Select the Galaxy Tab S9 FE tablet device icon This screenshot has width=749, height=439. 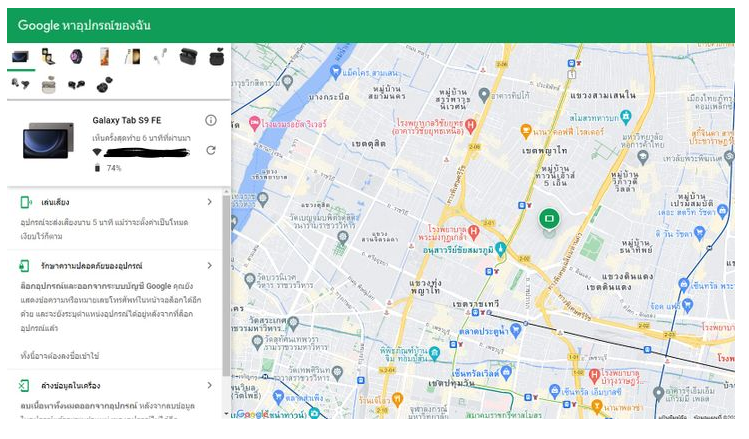pos(21,57)
